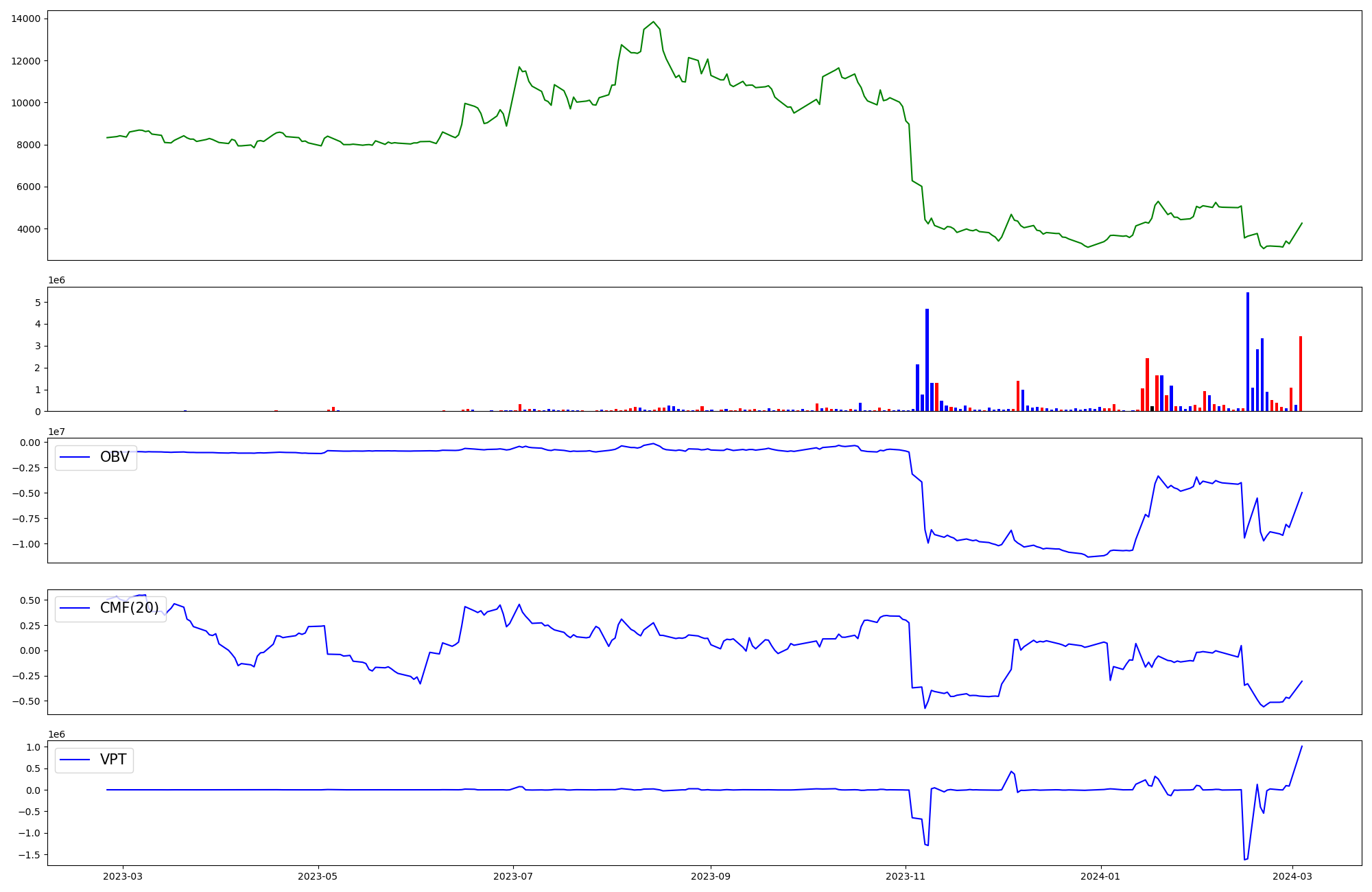The width and height of the screenshot is (1372, 892).
Task: Click the VPT legend label
Action: point(113,760)
